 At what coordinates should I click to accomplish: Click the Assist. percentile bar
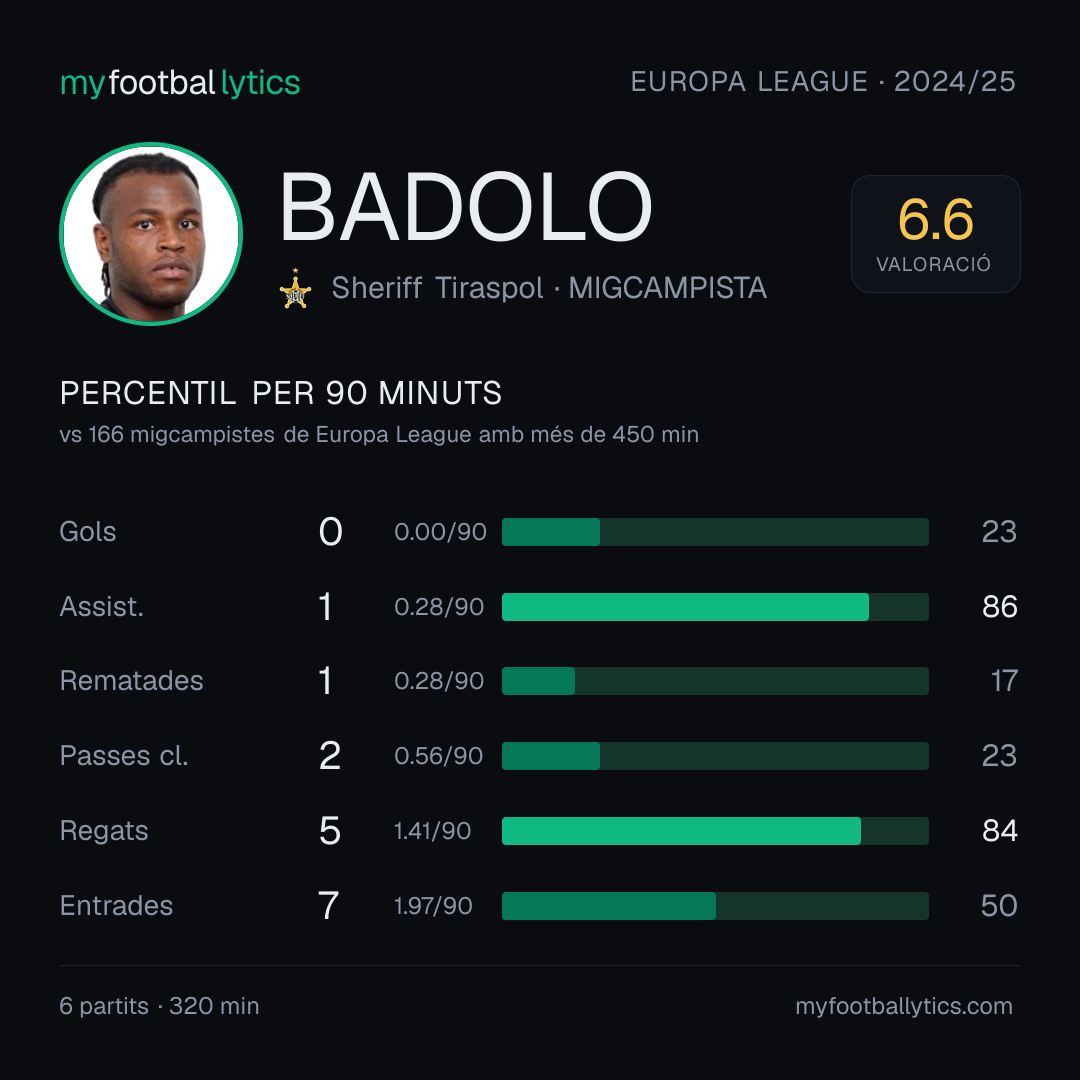coord(715,607)
